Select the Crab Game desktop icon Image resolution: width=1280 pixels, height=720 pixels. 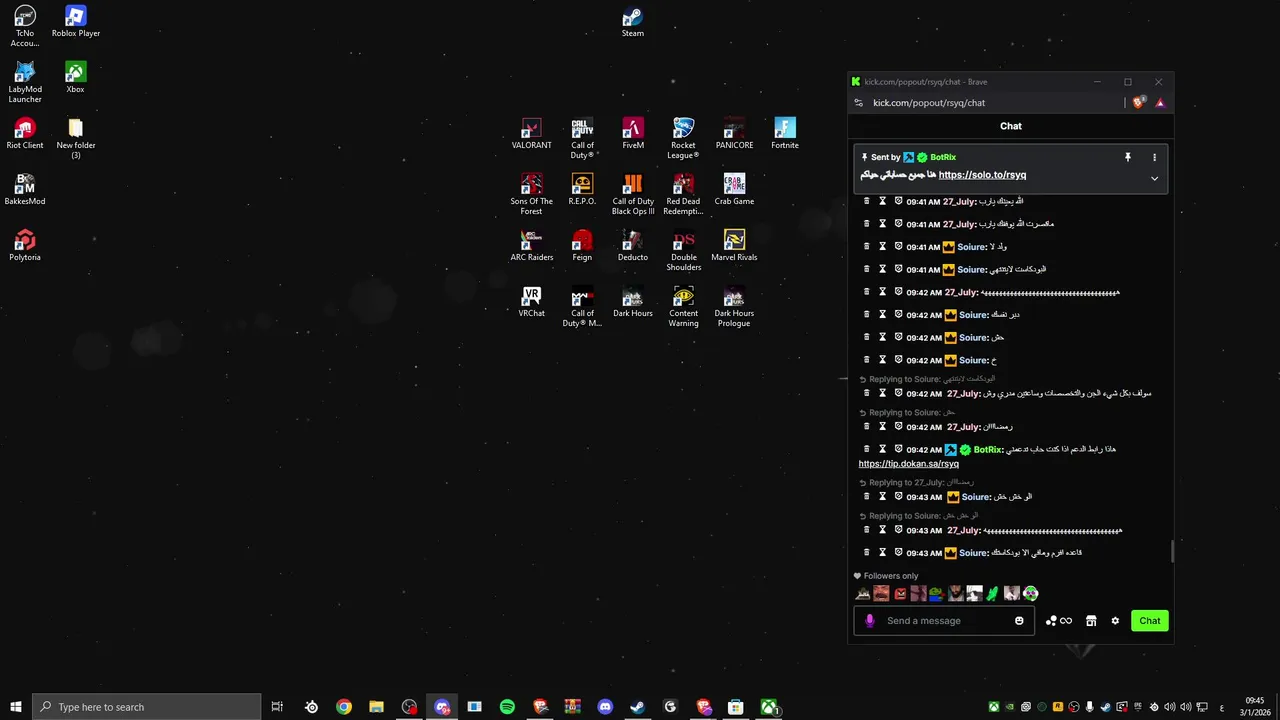pos(734,190)
